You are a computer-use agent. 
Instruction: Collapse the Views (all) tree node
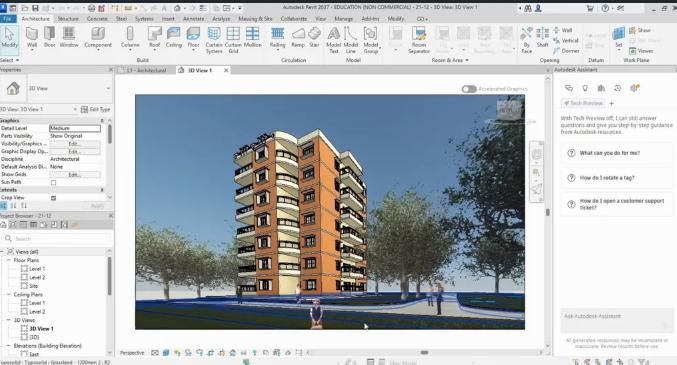[2, 251]
